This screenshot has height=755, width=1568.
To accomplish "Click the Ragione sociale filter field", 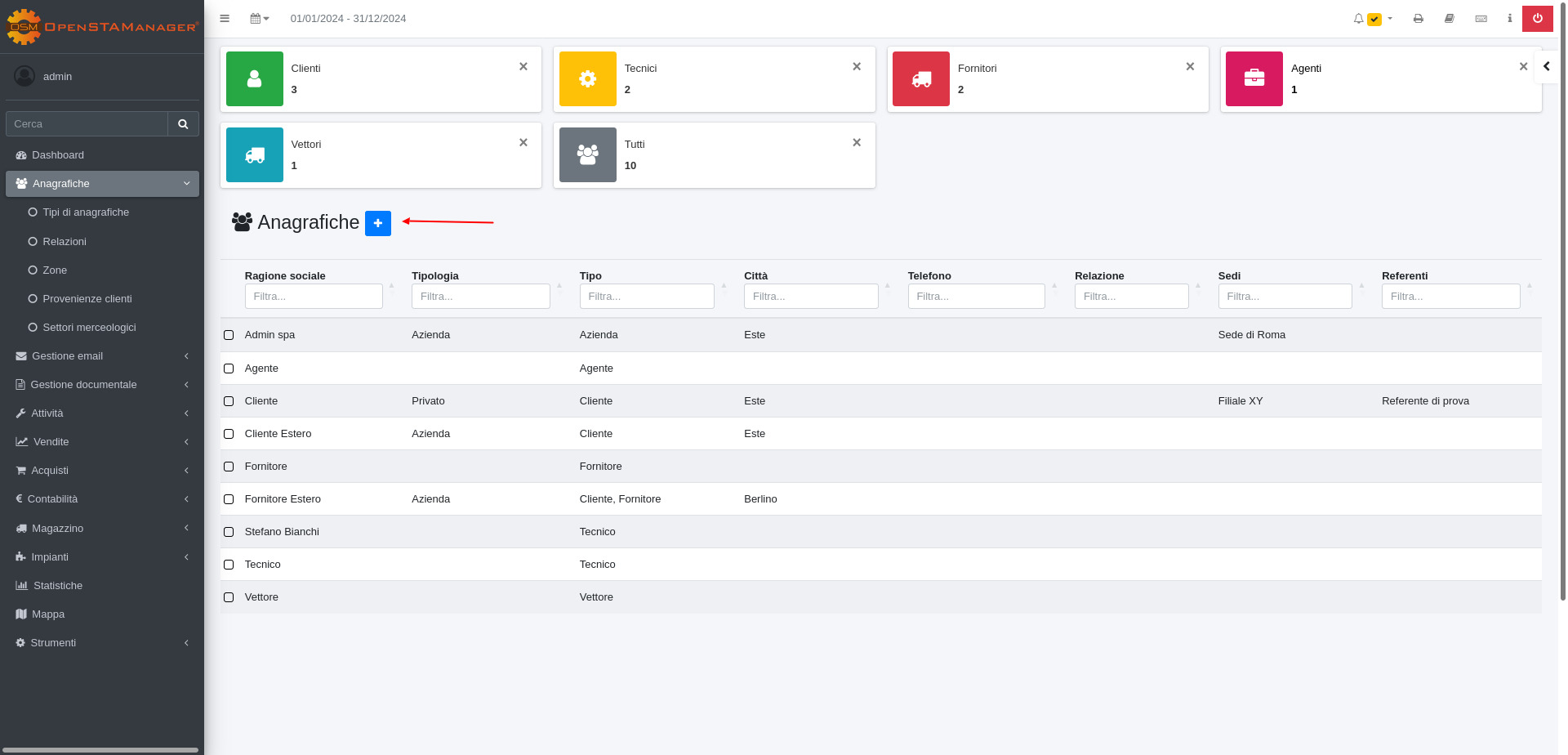I will [x=314, y=296].
